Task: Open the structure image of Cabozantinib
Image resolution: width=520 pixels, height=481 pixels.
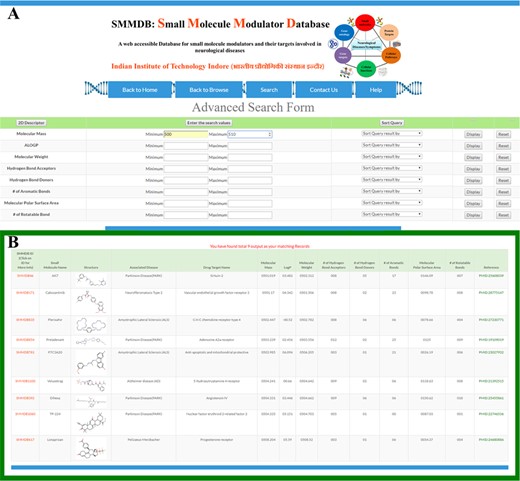Action: pyautogui.click(x=91, y=302)
